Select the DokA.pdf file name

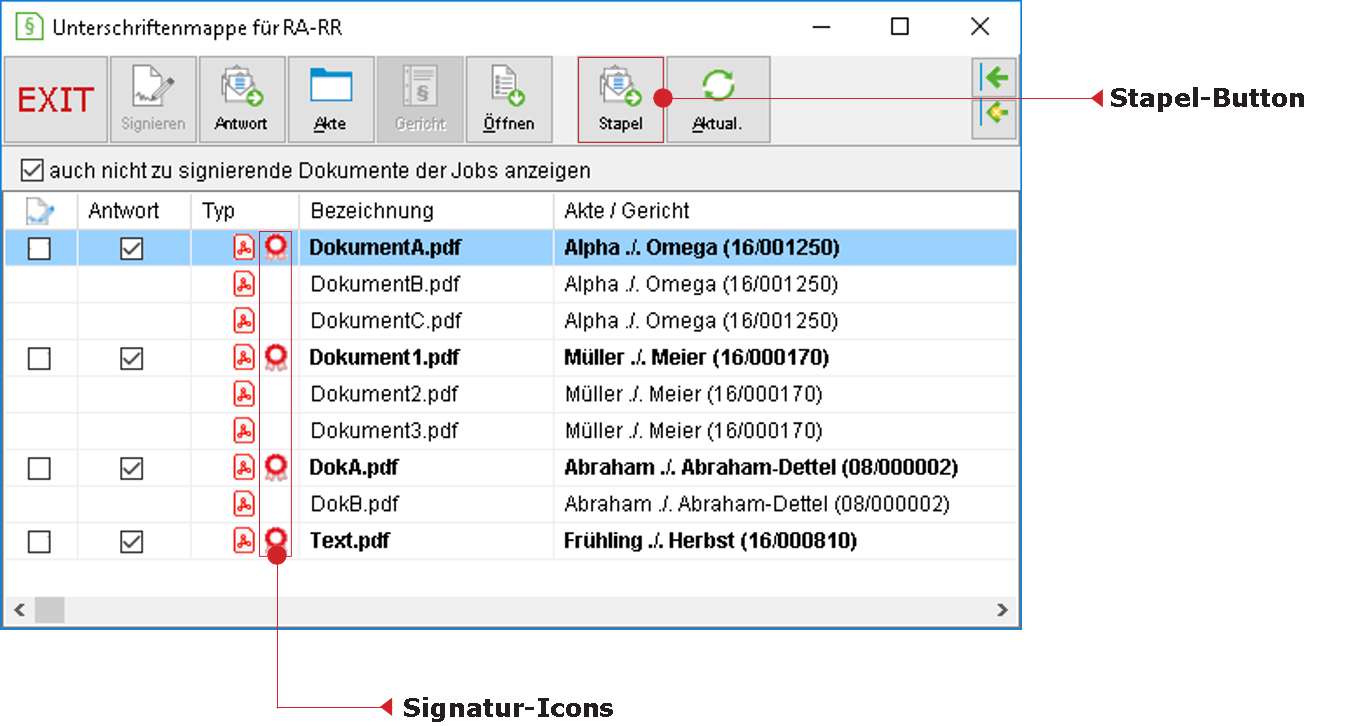pyautogui.click(x=354, y=467)
